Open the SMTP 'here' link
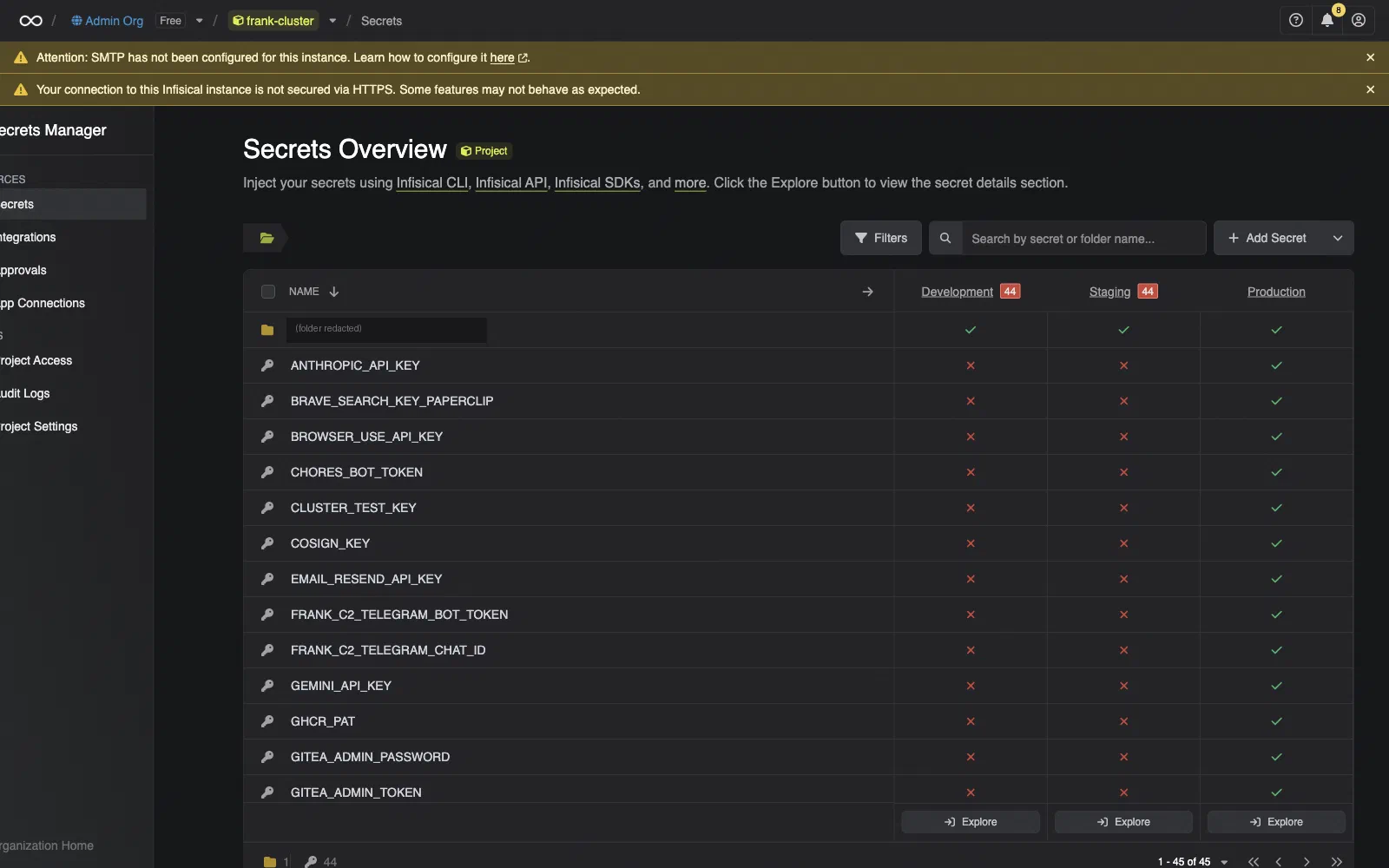The width and height of the screenshot is (1389, 868). pos(502,57)
